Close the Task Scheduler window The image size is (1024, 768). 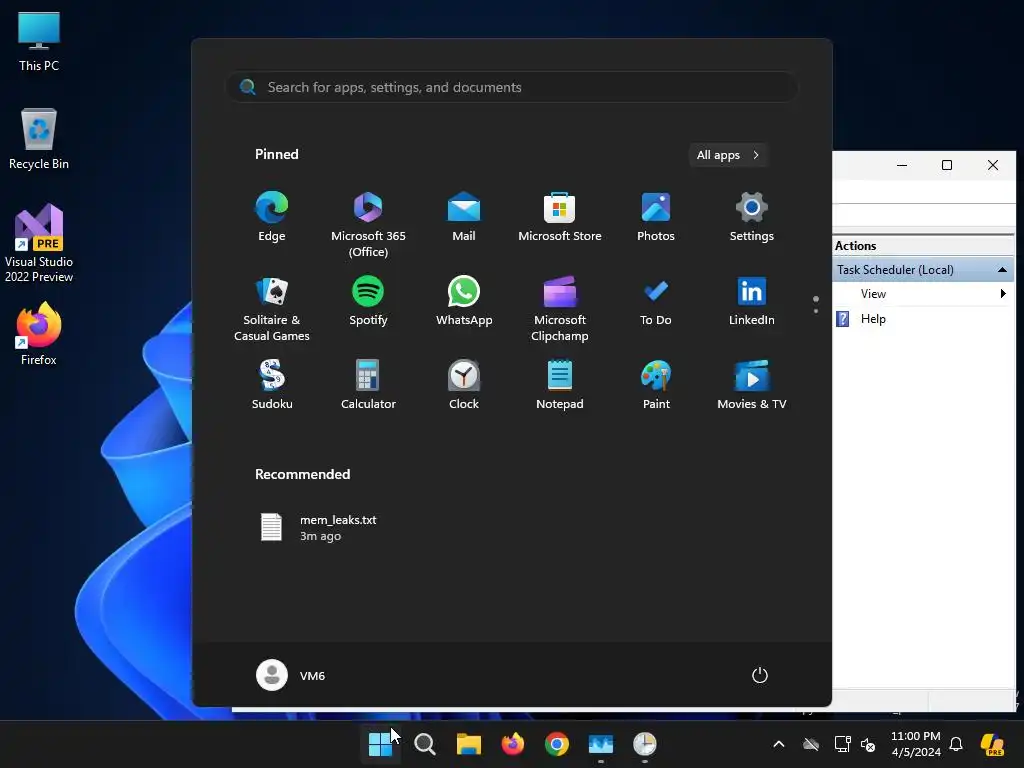point(993,165)
